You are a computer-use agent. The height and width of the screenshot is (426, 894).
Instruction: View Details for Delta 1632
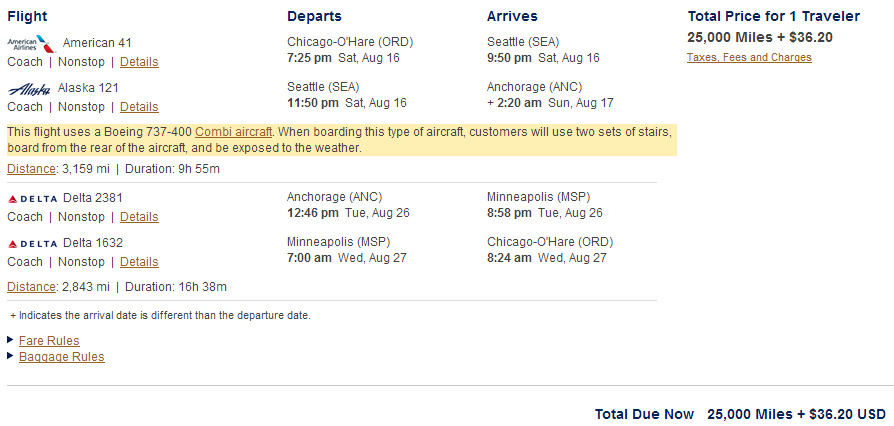(139, 262)
